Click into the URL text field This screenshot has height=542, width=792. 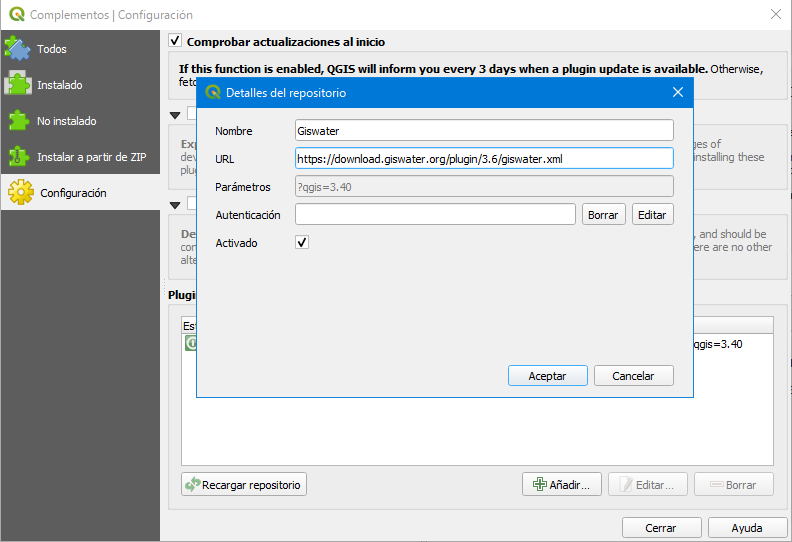tap(484, 158)
